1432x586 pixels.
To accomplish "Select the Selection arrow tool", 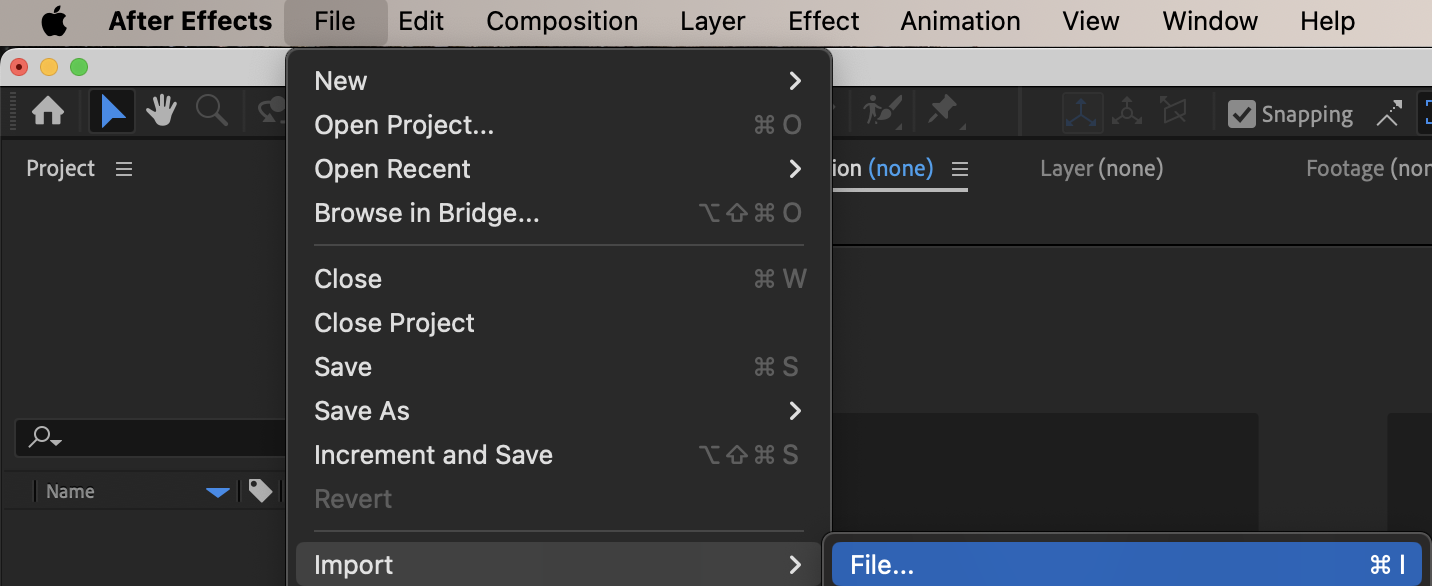I will pyautogui.click(x=112, y=112).
